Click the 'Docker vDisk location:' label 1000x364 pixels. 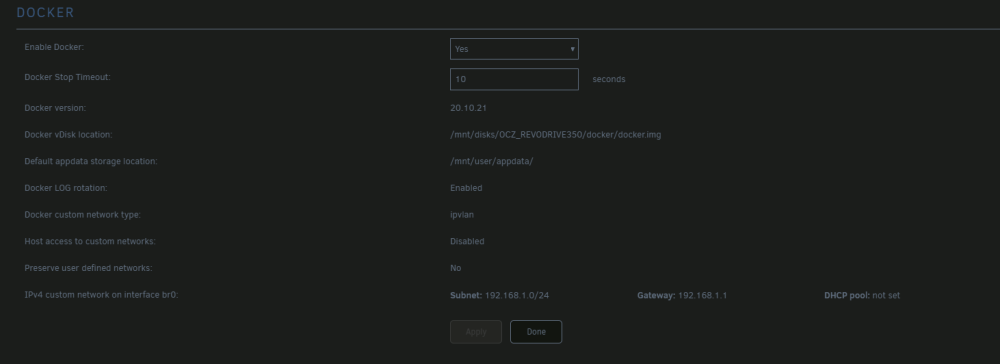tap(68, 135)
